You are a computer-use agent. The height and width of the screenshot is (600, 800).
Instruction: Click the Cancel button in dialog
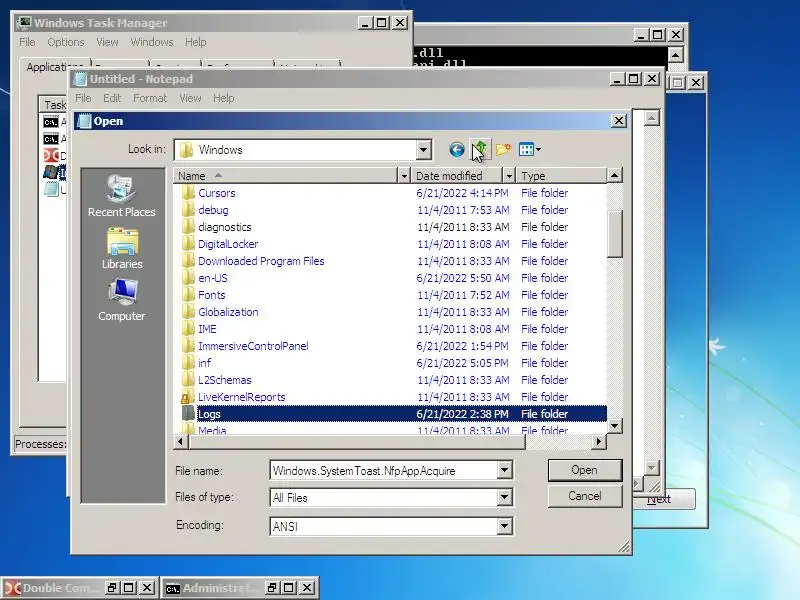click(x=585, y=496)
